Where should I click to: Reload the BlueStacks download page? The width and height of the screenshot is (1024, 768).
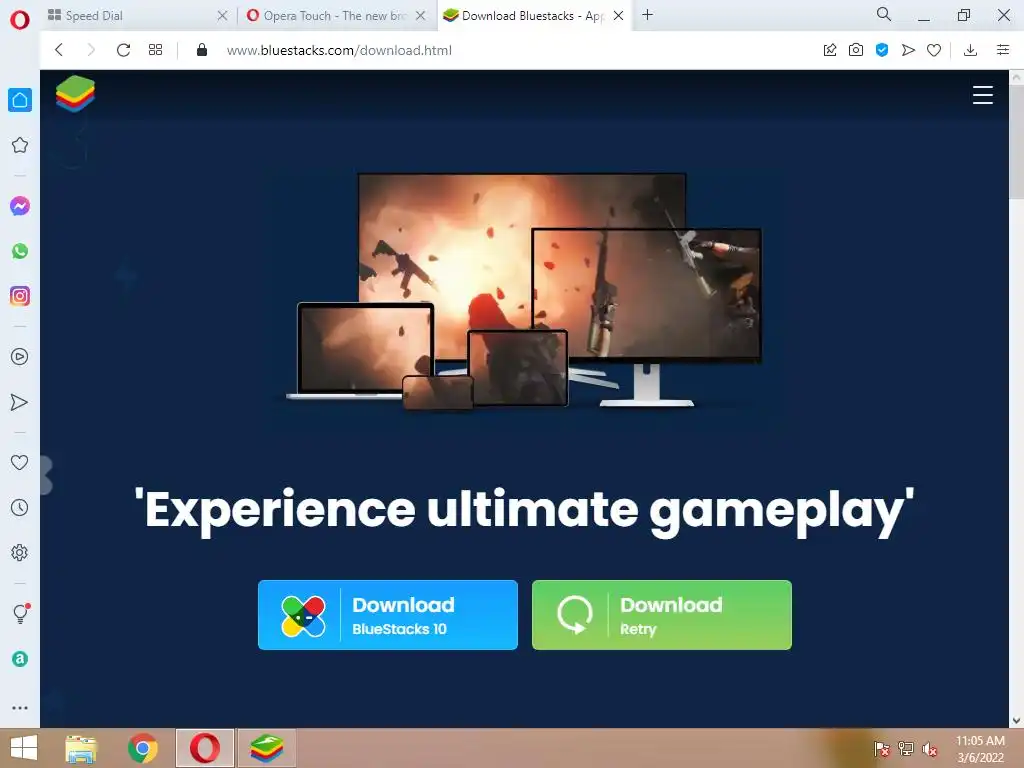(123, 50)
